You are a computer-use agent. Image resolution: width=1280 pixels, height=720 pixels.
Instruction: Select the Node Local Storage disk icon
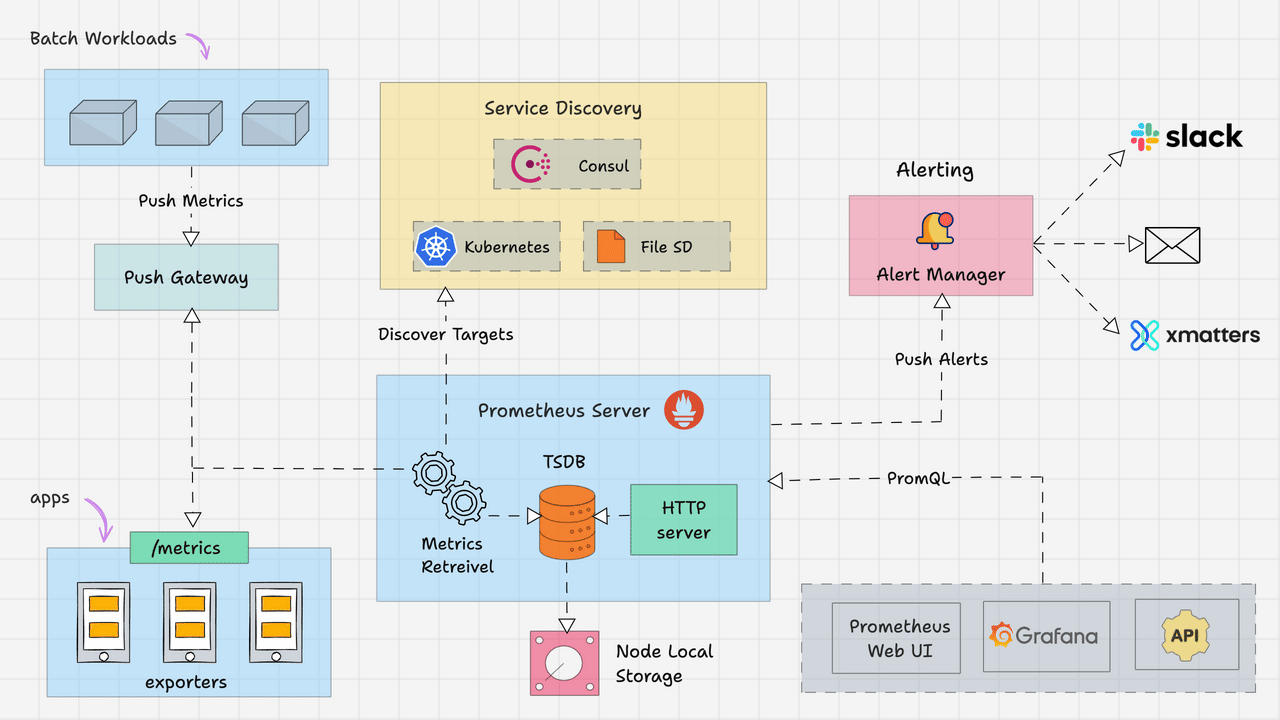[564, 662]
